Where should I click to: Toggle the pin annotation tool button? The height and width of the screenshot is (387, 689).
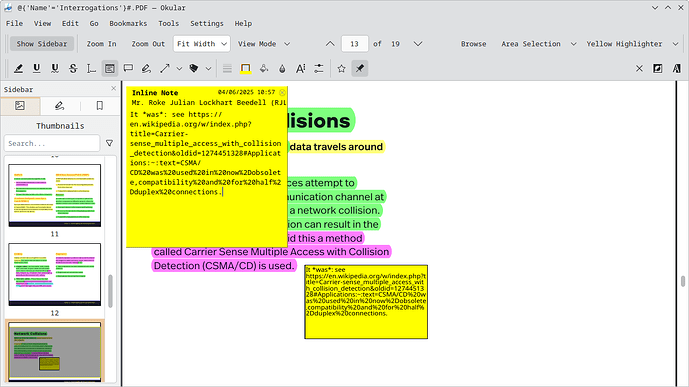tap(360, 69)
